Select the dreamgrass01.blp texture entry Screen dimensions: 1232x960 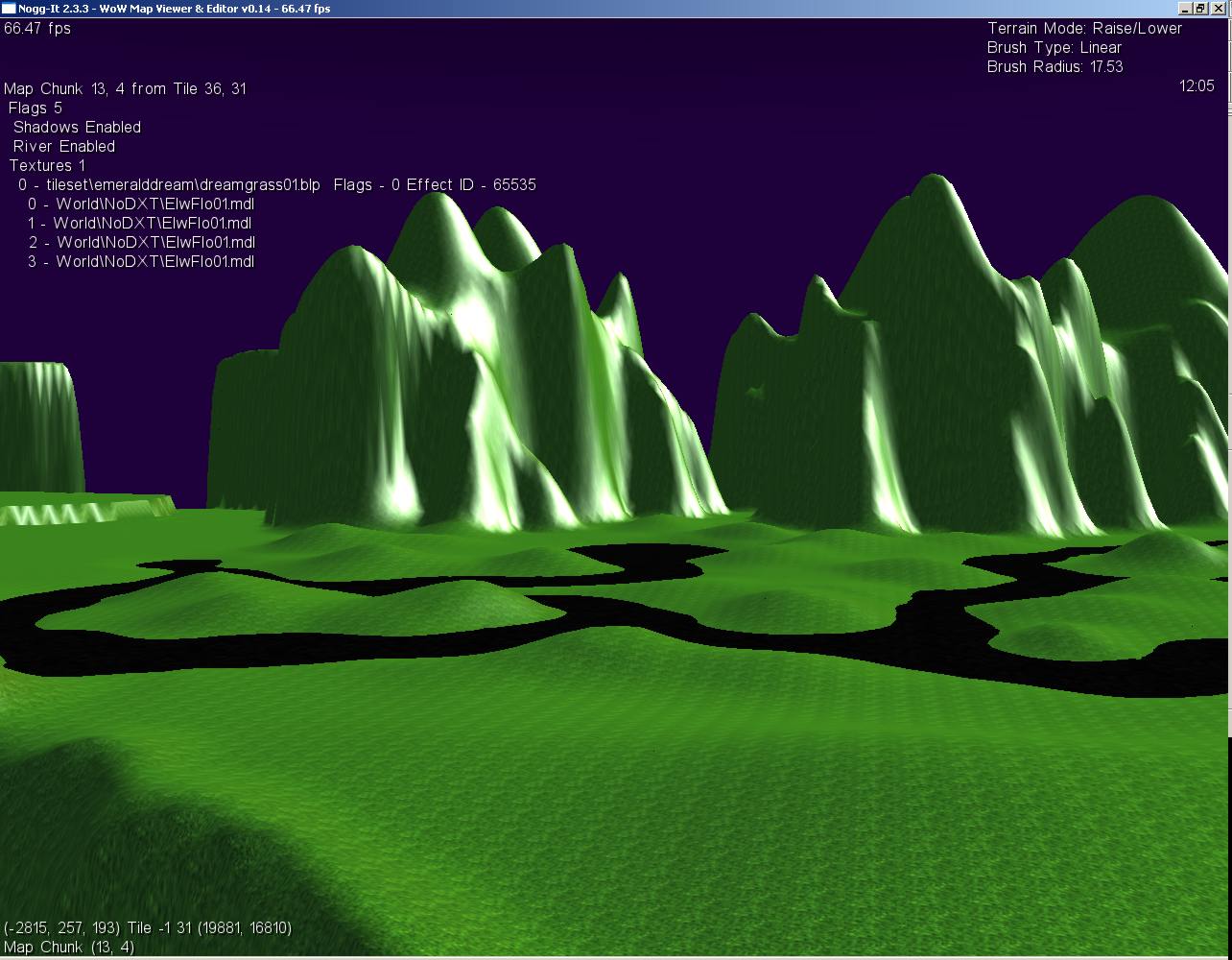click(276, 185)
